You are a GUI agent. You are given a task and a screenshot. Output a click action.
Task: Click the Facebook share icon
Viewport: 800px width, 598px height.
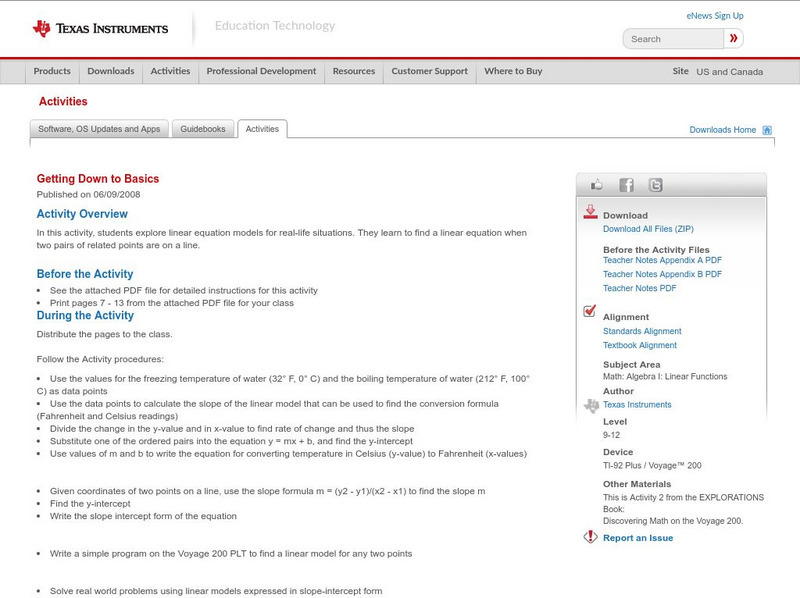pos(627,184)
